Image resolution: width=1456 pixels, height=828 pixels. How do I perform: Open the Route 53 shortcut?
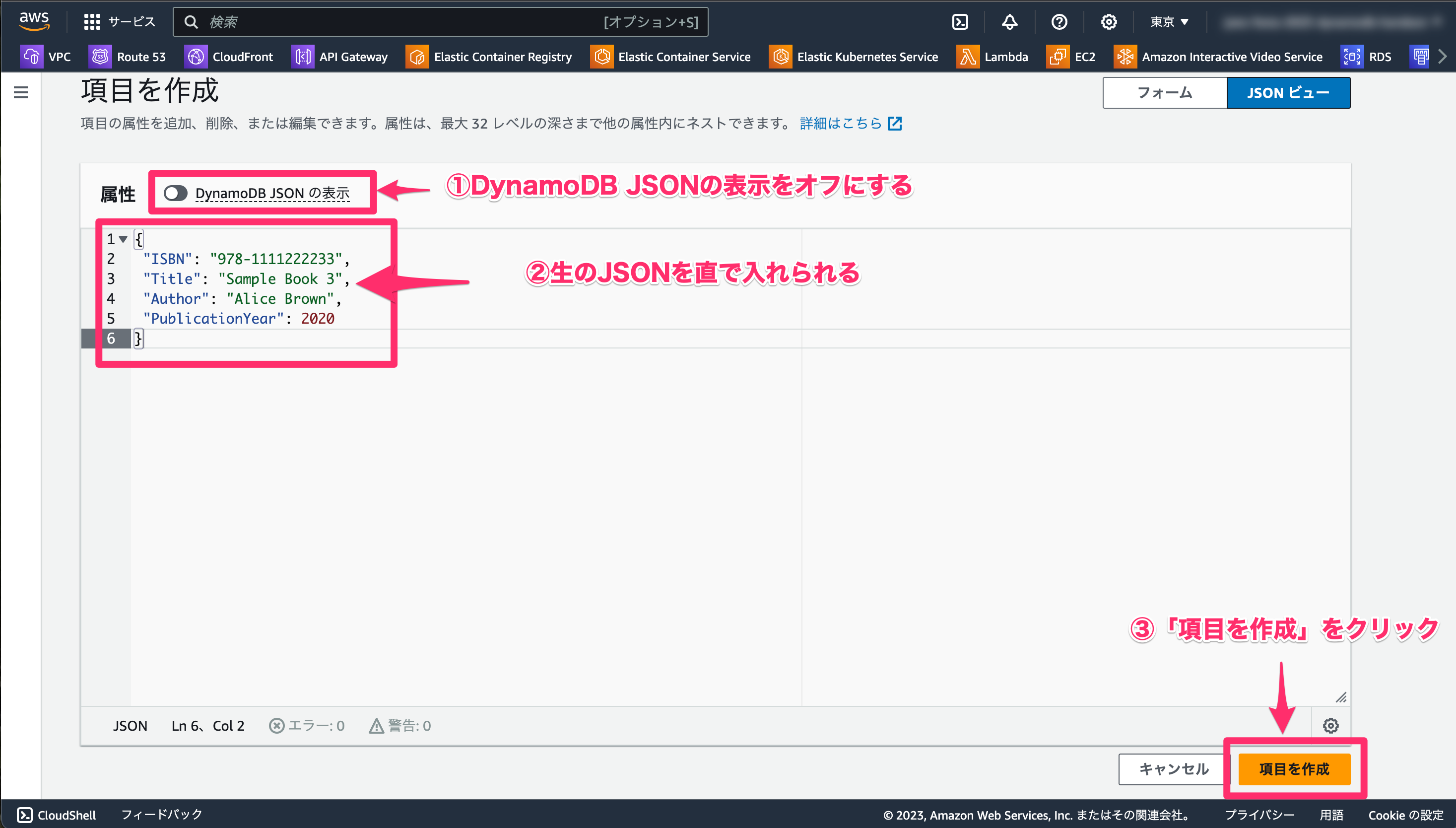coord(128,57)
